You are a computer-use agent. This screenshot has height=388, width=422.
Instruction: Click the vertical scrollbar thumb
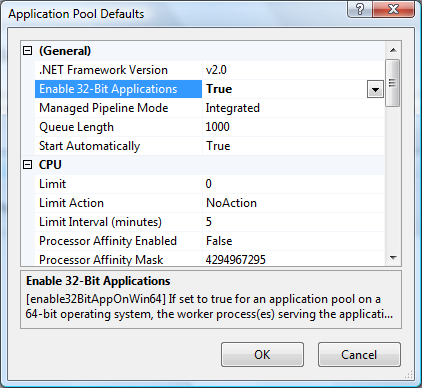(x=392, y=83)
